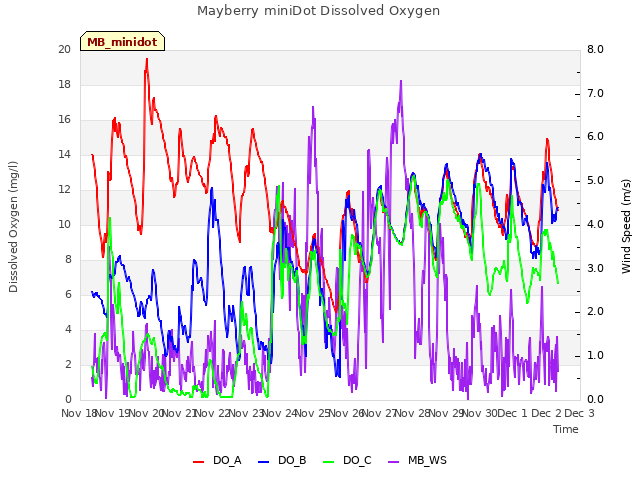Click the Nov 18 x-axis tick label

[x=79, y=413]
